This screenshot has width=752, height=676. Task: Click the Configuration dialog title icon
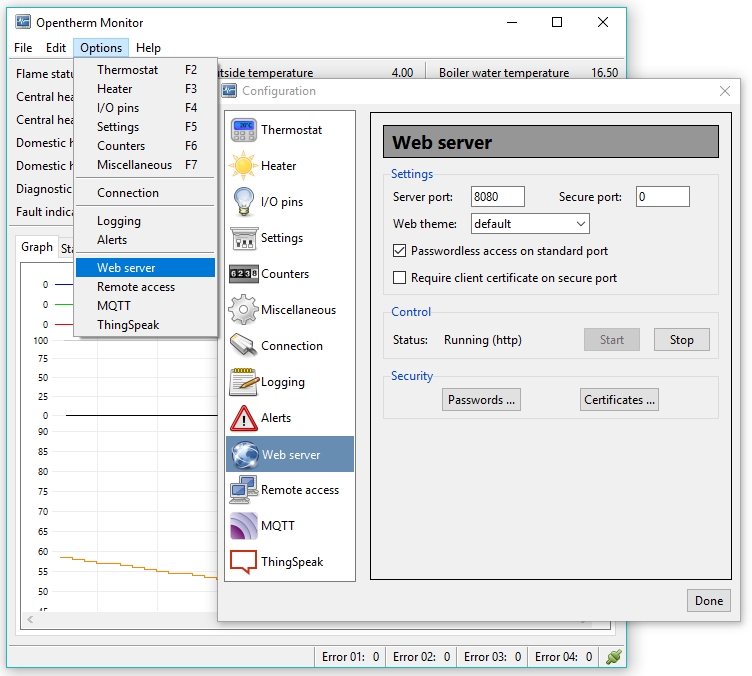click(x=229, y=91)
